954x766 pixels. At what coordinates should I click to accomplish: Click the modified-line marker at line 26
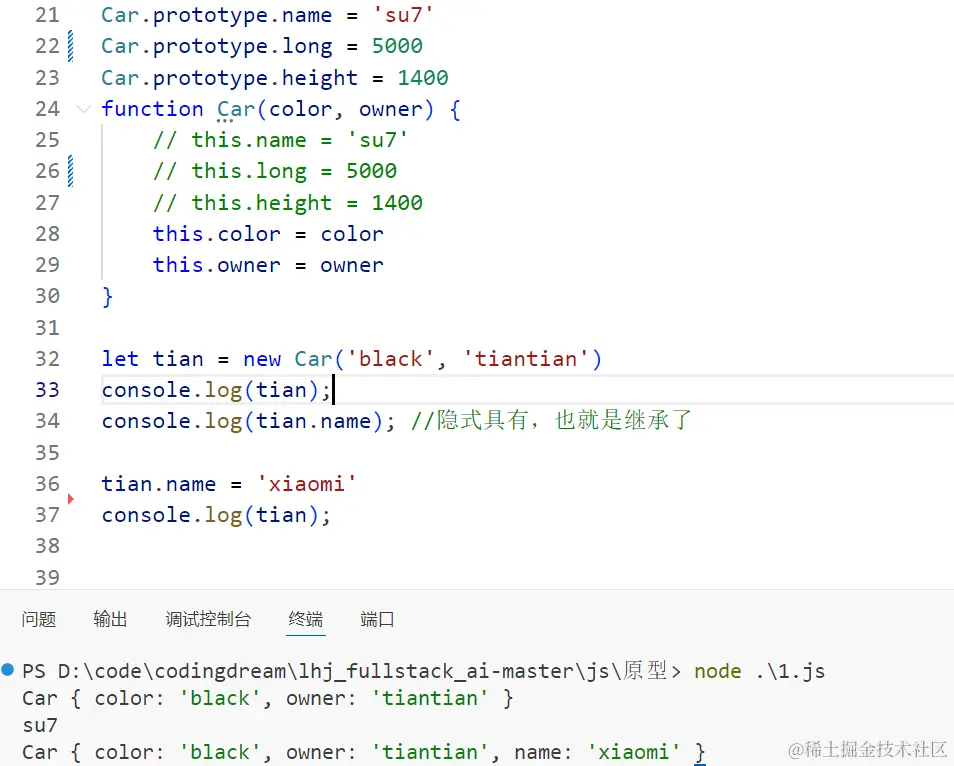[71, 171]
